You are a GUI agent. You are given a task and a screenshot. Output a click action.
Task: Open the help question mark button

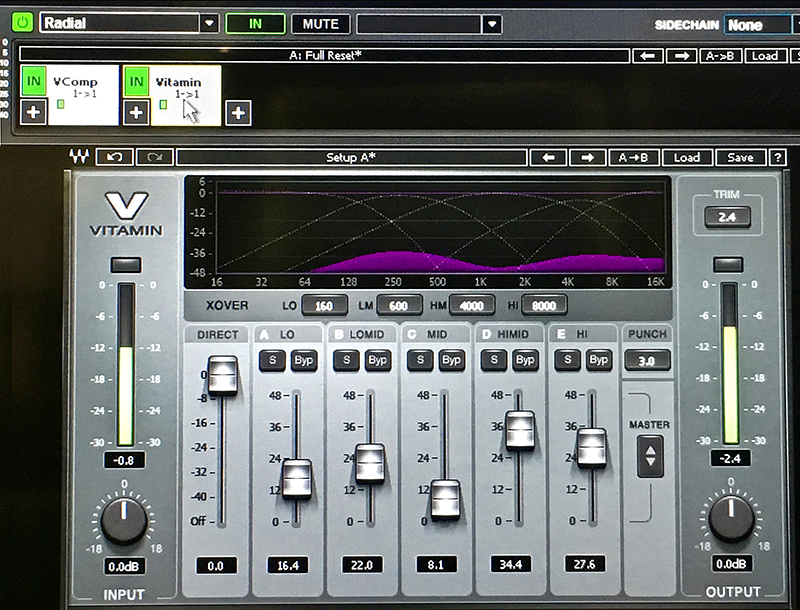pyautogui.click(x=778, y=158)
